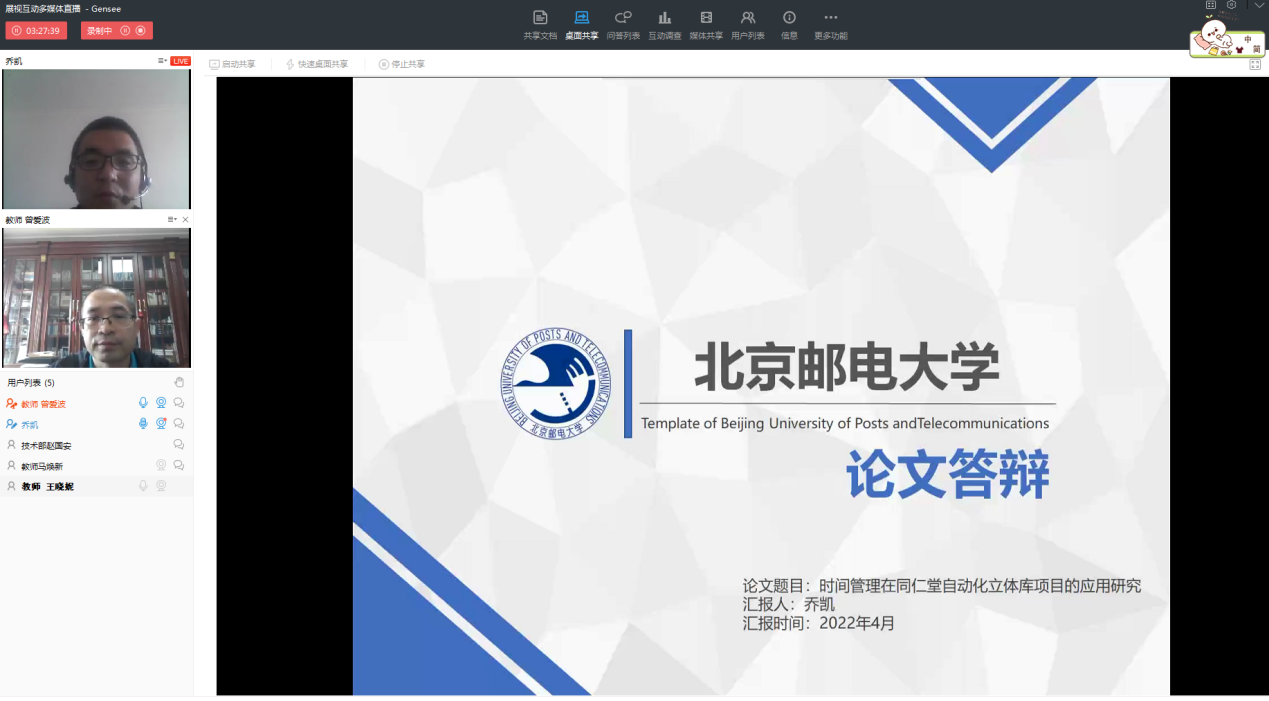Select the 桌面共享 desktop sharing tab
This screenshot has height=701, width=1269.
[x=581, y=25]
